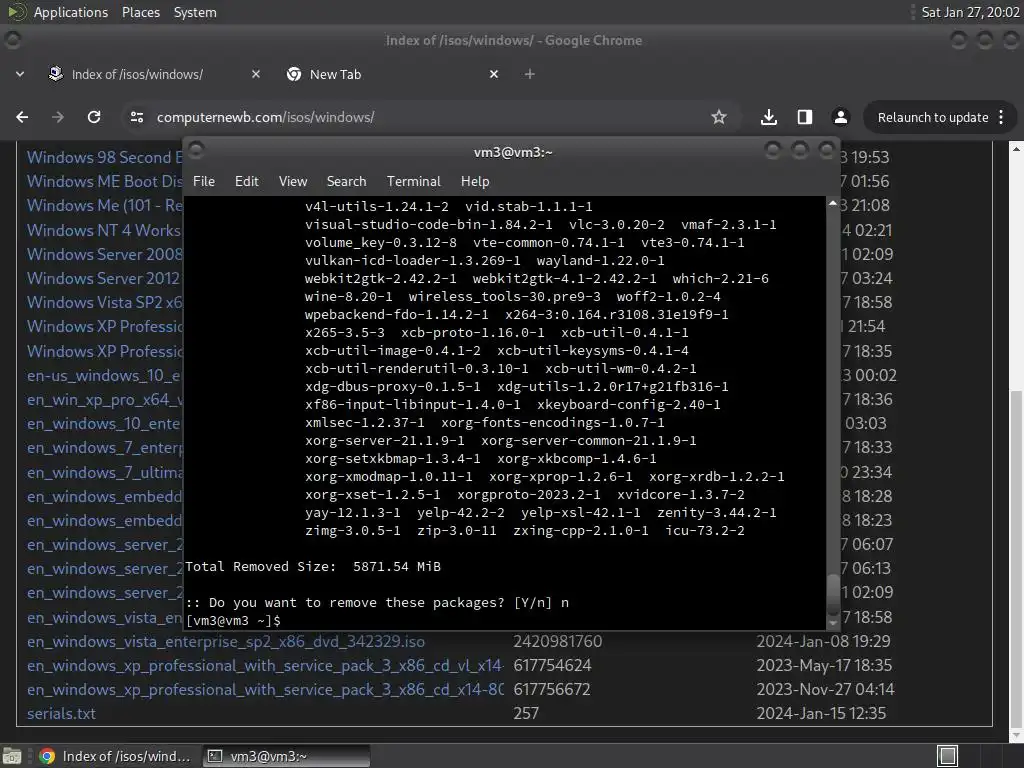Open terminal Terminal menu

(413, 181)
